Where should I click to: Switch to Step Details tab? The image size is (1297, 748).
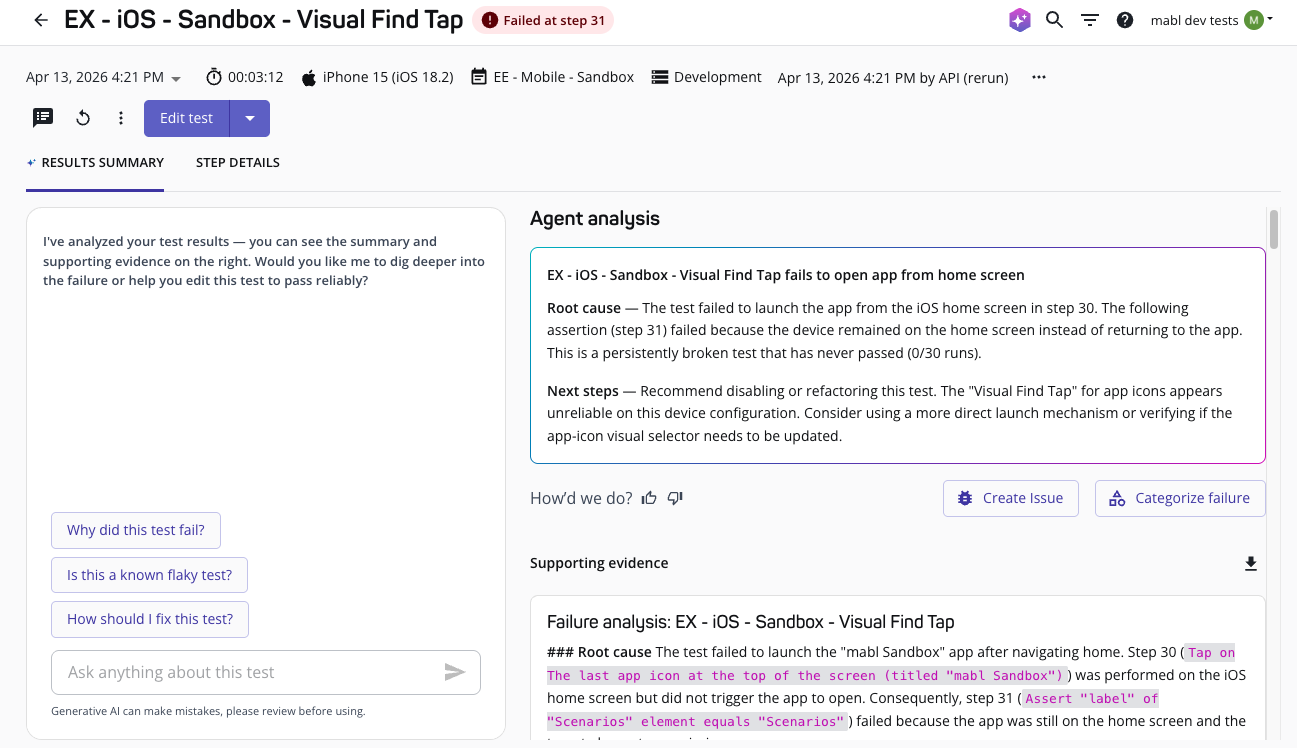tap(238, 163)
